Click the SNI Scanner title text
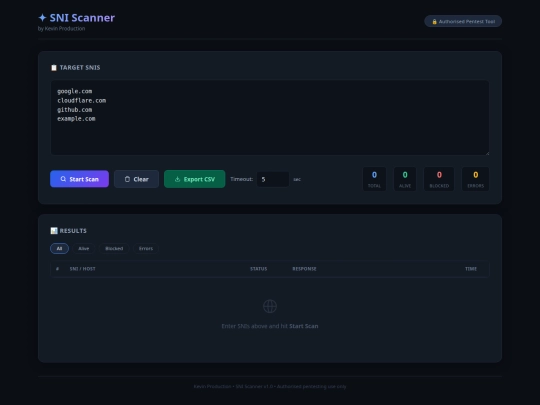 pos(82,18)
